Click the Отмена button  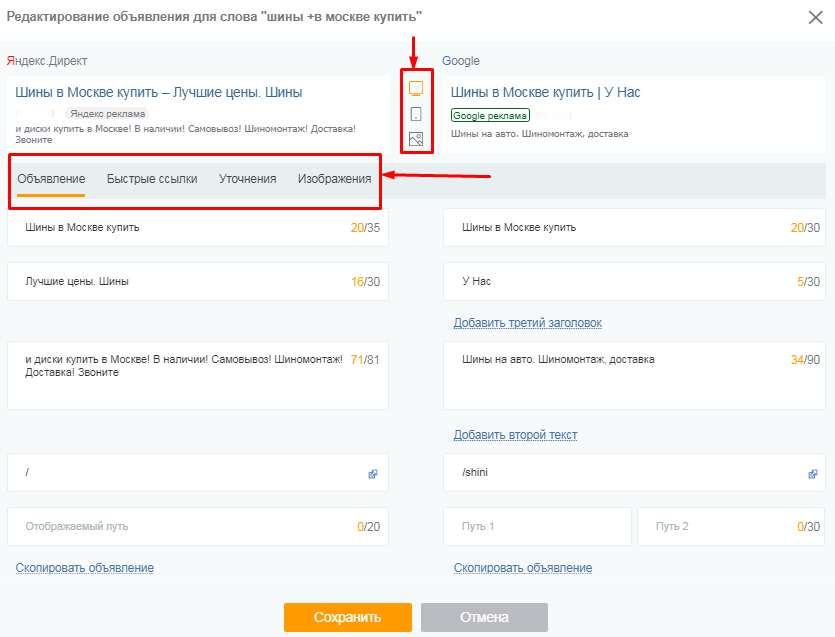[x=484, y=617]
